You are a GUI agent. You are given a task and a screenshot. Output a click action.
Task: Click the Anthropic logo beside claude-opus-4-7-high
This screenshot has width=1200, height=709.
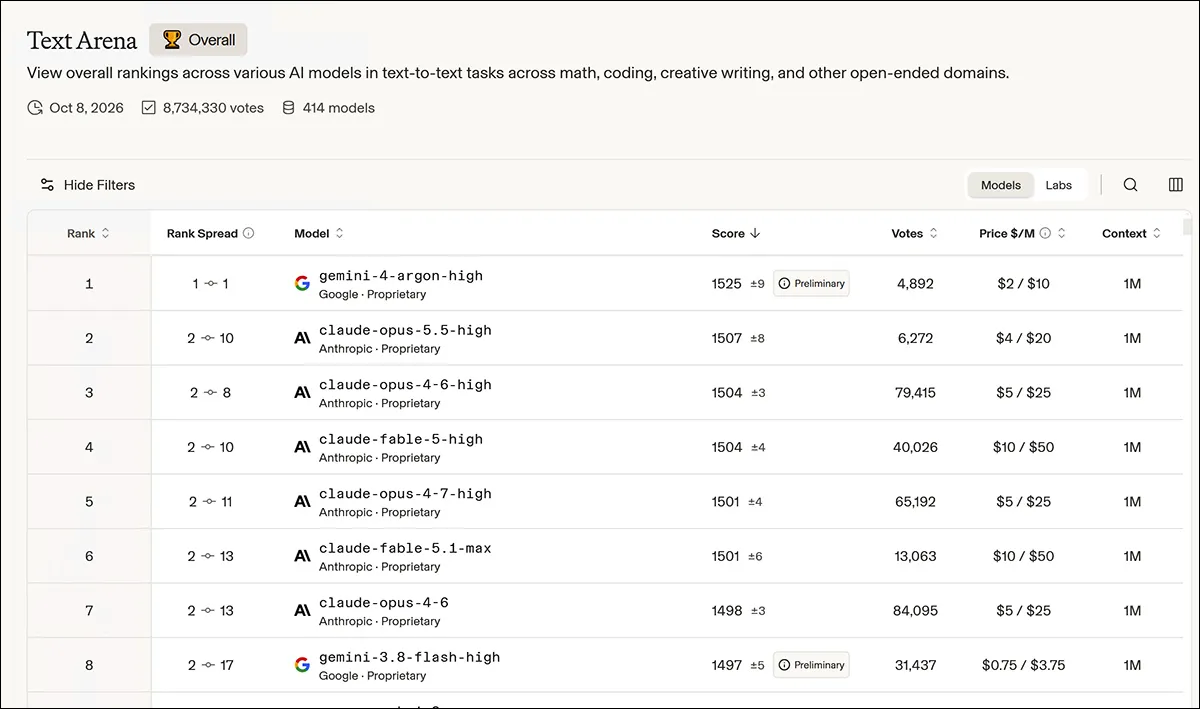coord(302,501)
